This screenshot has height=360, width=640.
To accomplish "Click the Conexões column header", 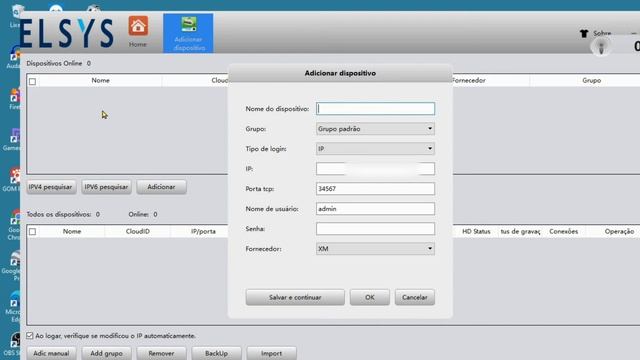I will coord(563,231).
